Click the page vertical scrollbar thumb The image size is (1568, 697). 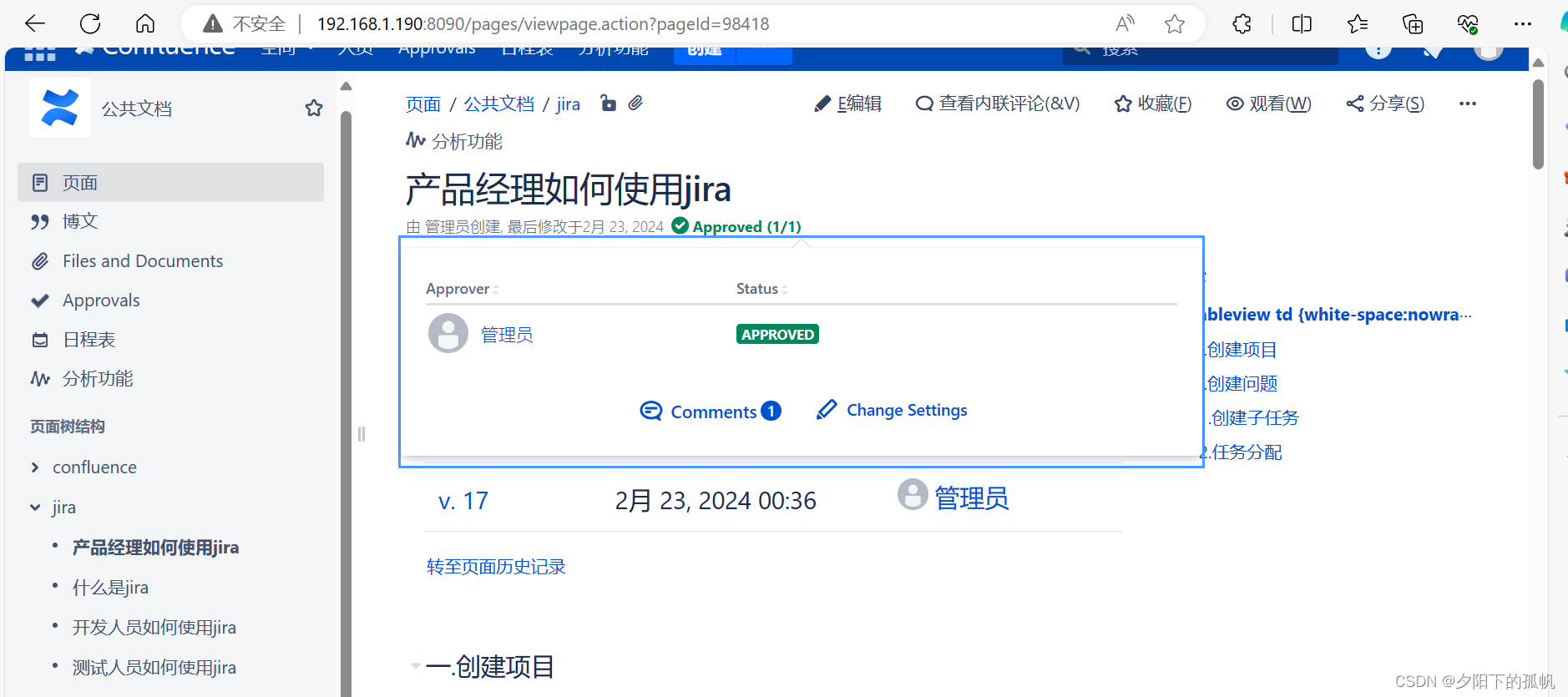[x=1539, y=124]
